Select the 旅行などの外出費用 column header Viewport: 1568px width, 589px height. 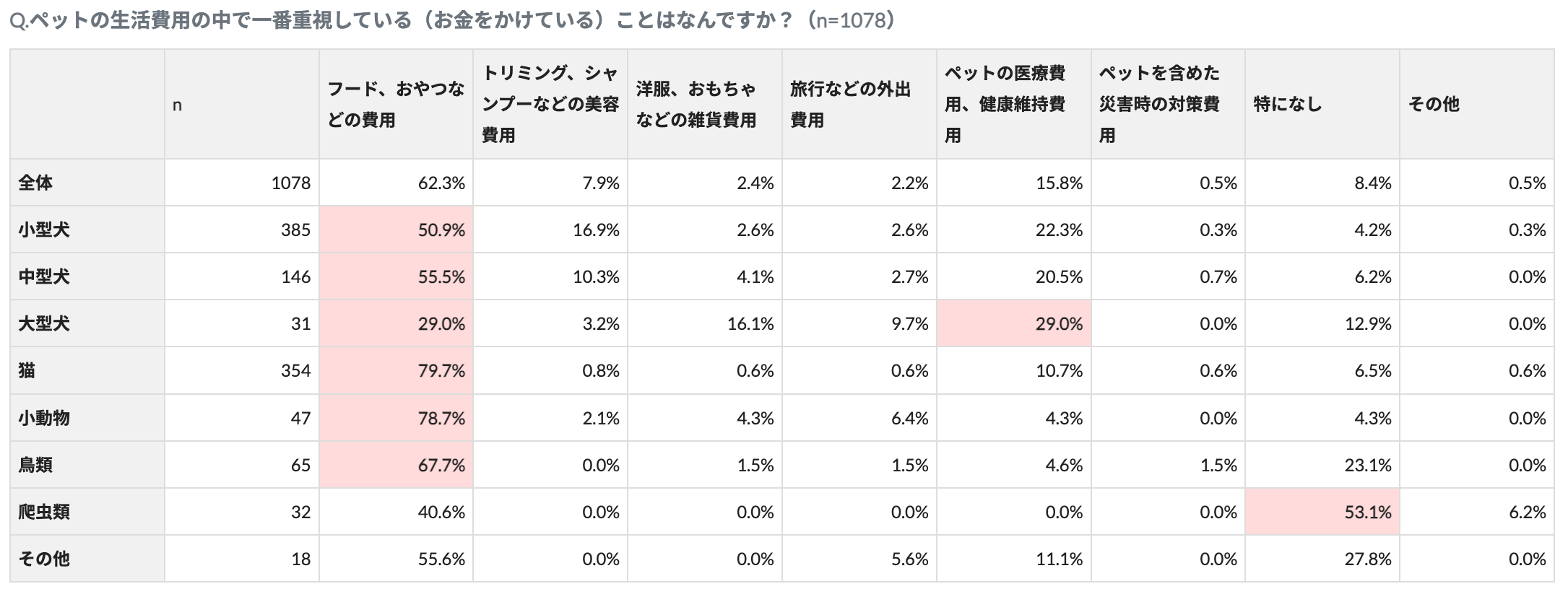859,105
